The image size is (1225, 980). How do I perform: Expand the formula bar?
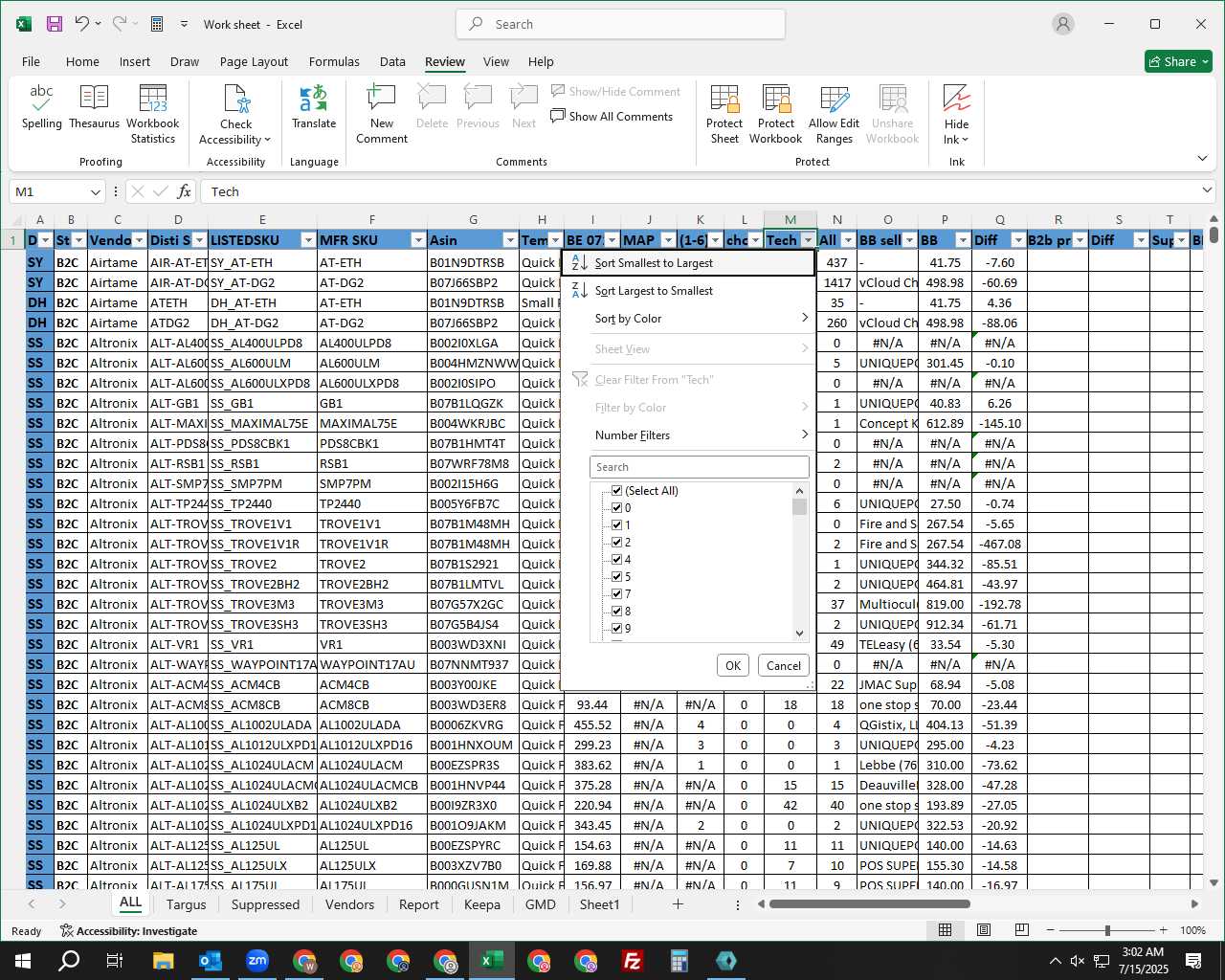point(1207,191)
